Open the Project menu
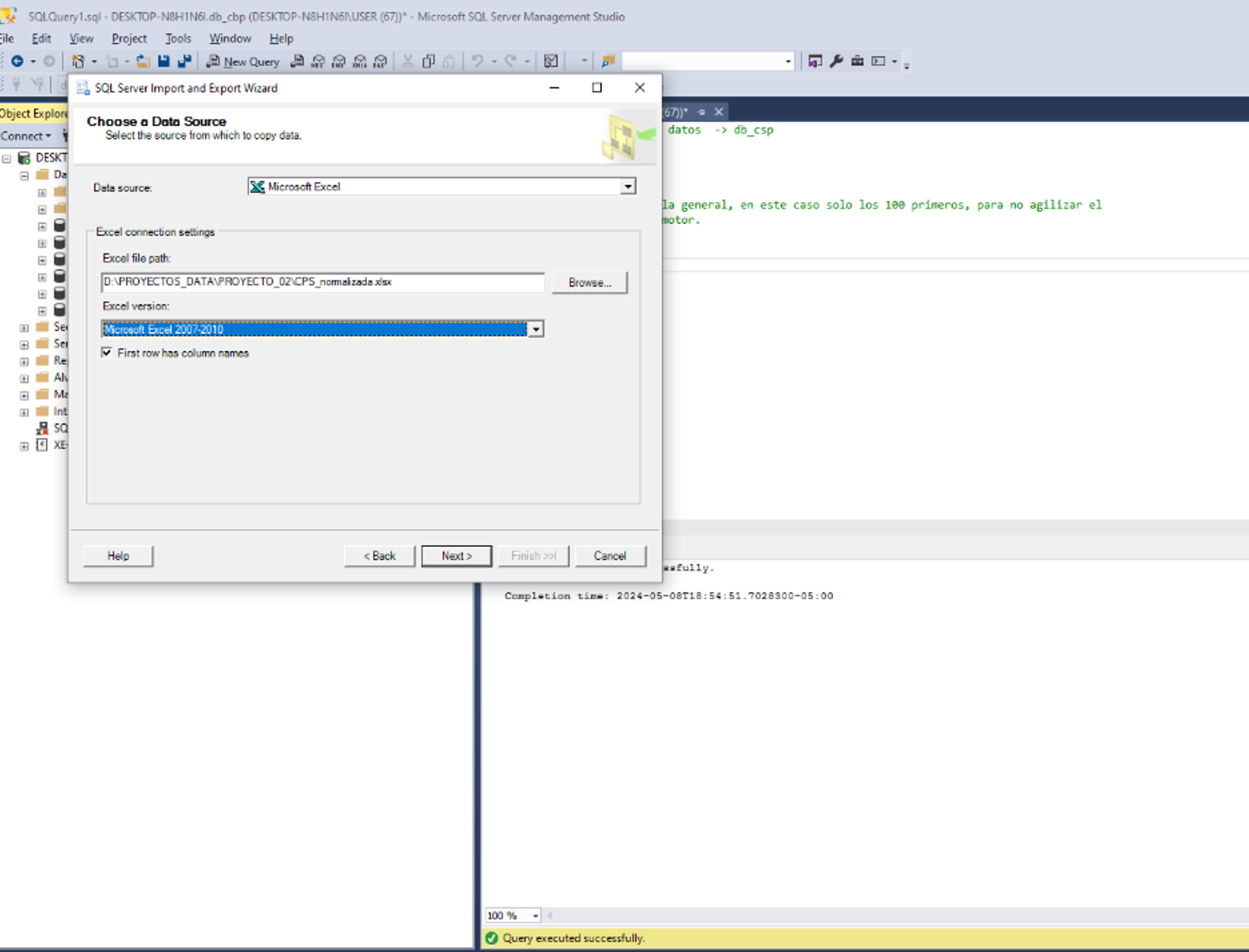The height and width of the screenshot is (952, 1249). point(129,39)
